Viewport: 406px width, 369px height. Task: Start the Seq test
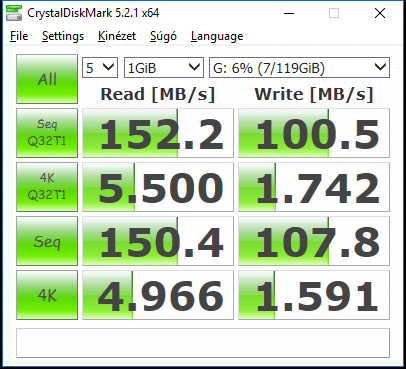(x=47, y=241)
